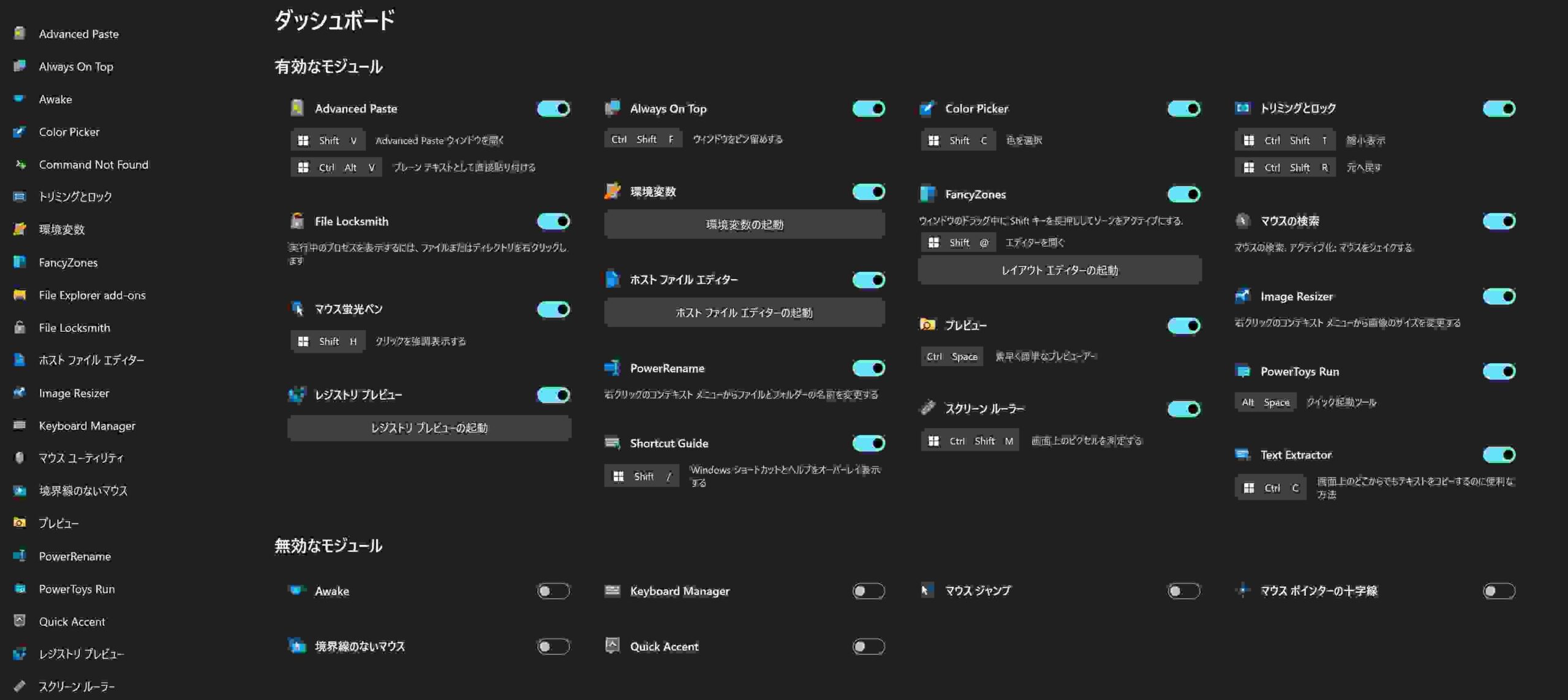The width and height of the screenshot is (1568, 700).
Task: Click the Text Extractor module icon
Action: coord(1242,454)
